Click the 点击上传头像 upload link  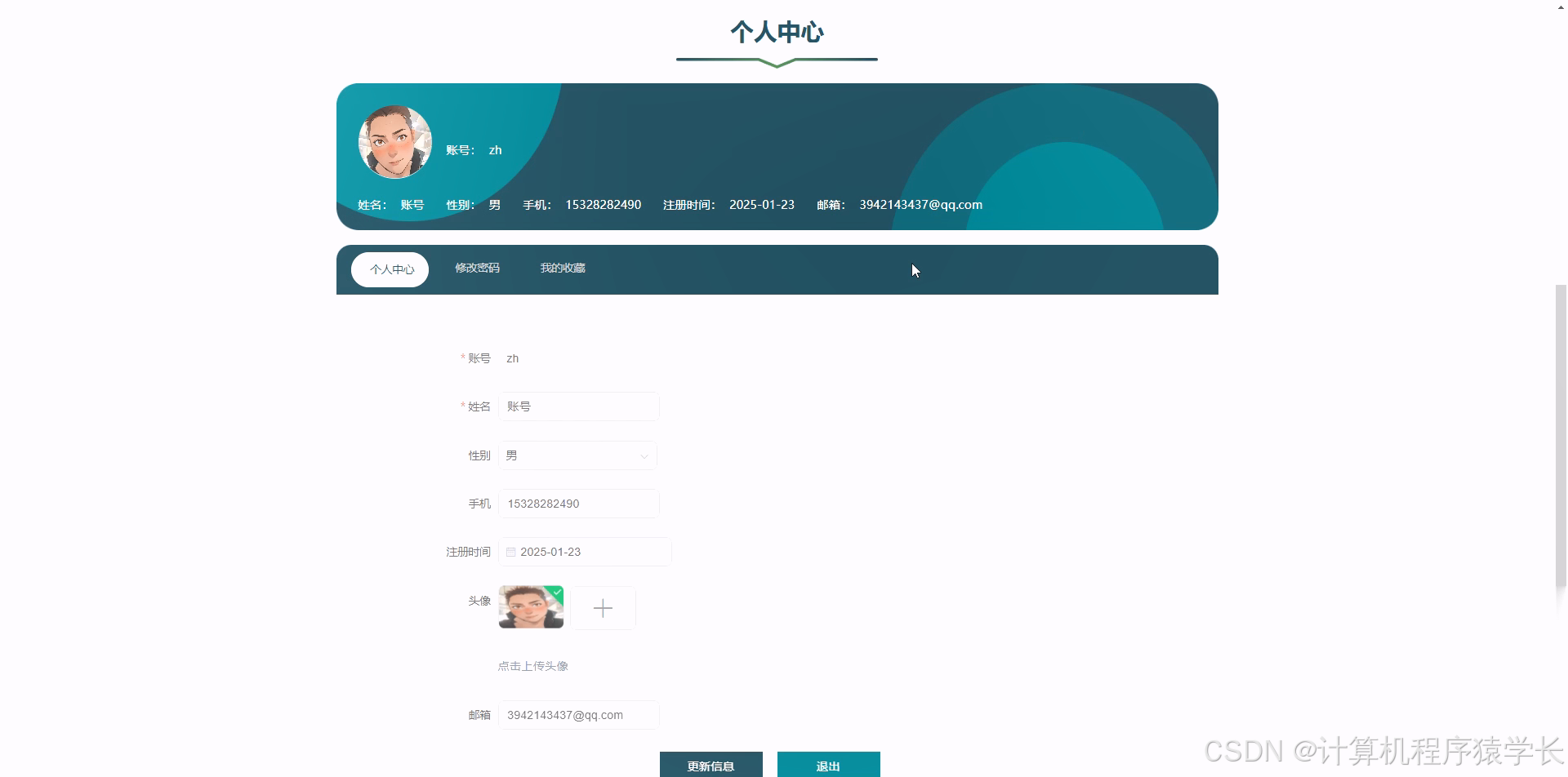[532, 665]
